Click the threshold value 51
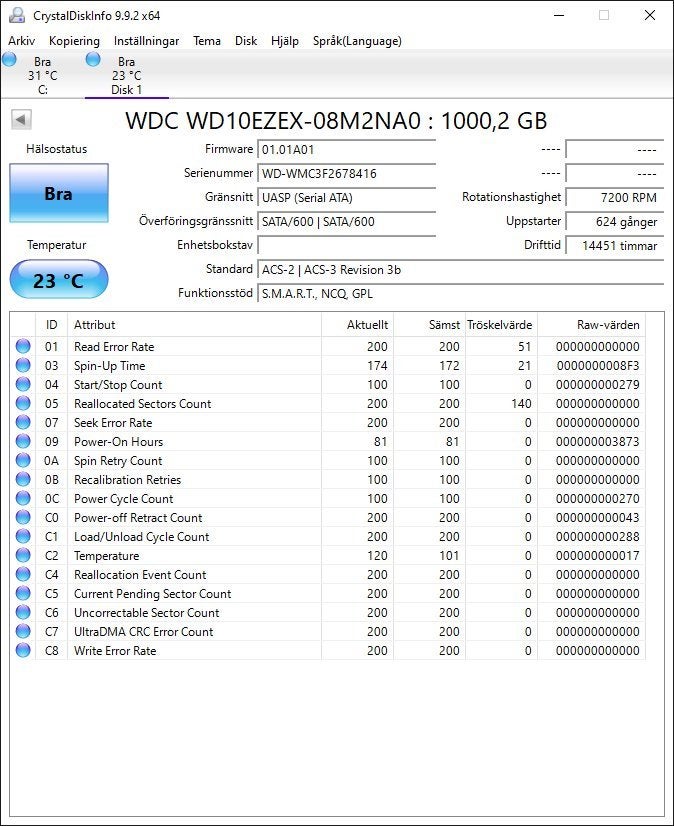Screen dimensions: 674x826 click(524, 347)
